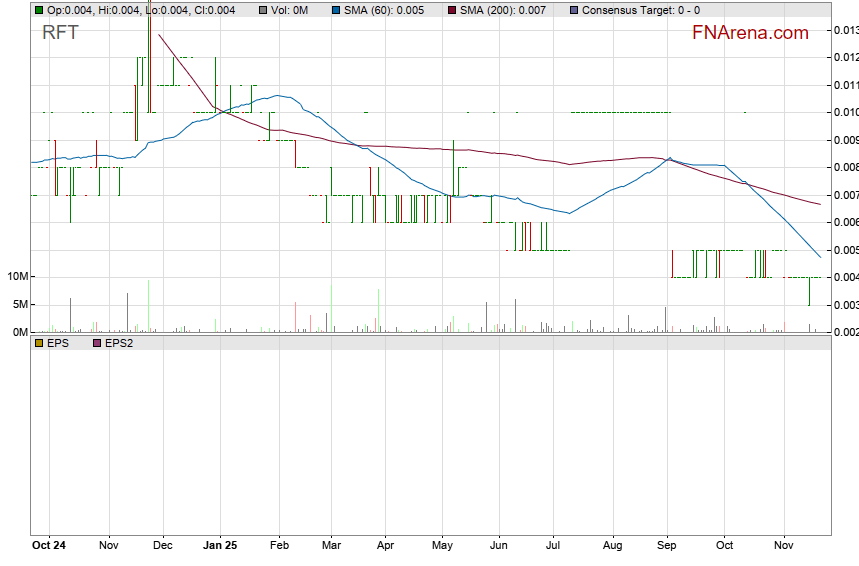Open the FNArena.com watermark link
Image resolution: width=859 pixels, height=566 pixels.
(x=749, y=33)
